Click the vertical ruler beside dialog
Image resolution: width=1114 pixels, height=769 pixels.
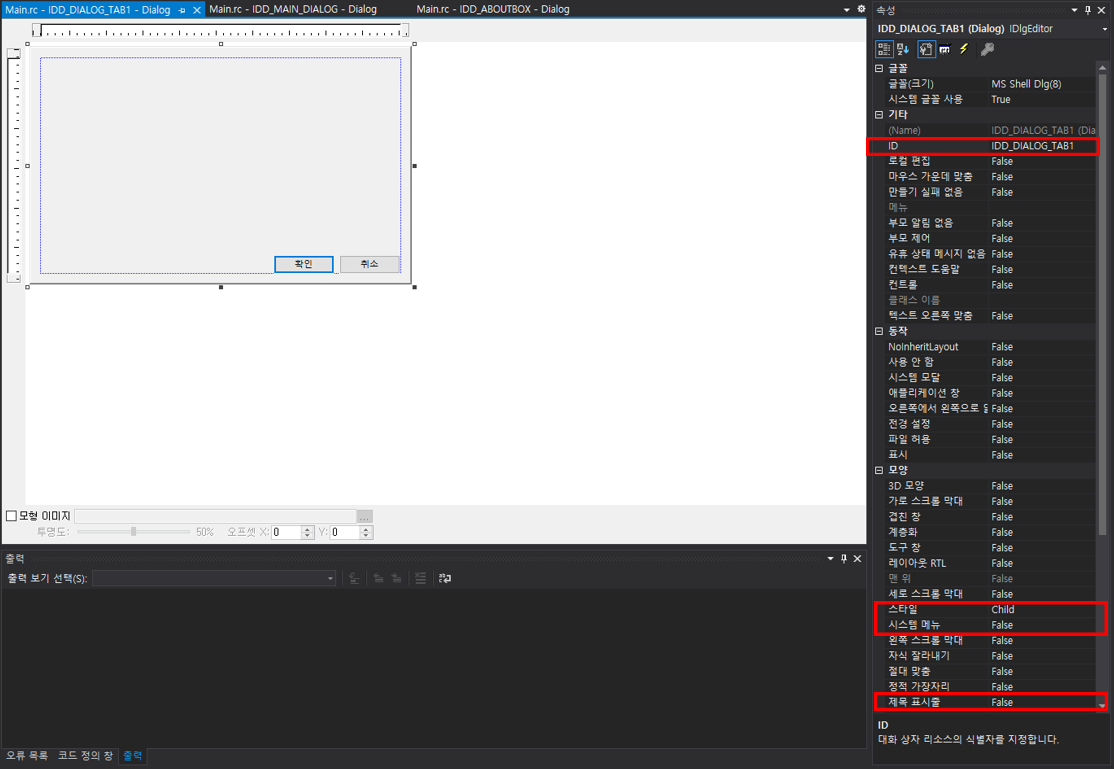pyautogui.click(x=14, y=165)
